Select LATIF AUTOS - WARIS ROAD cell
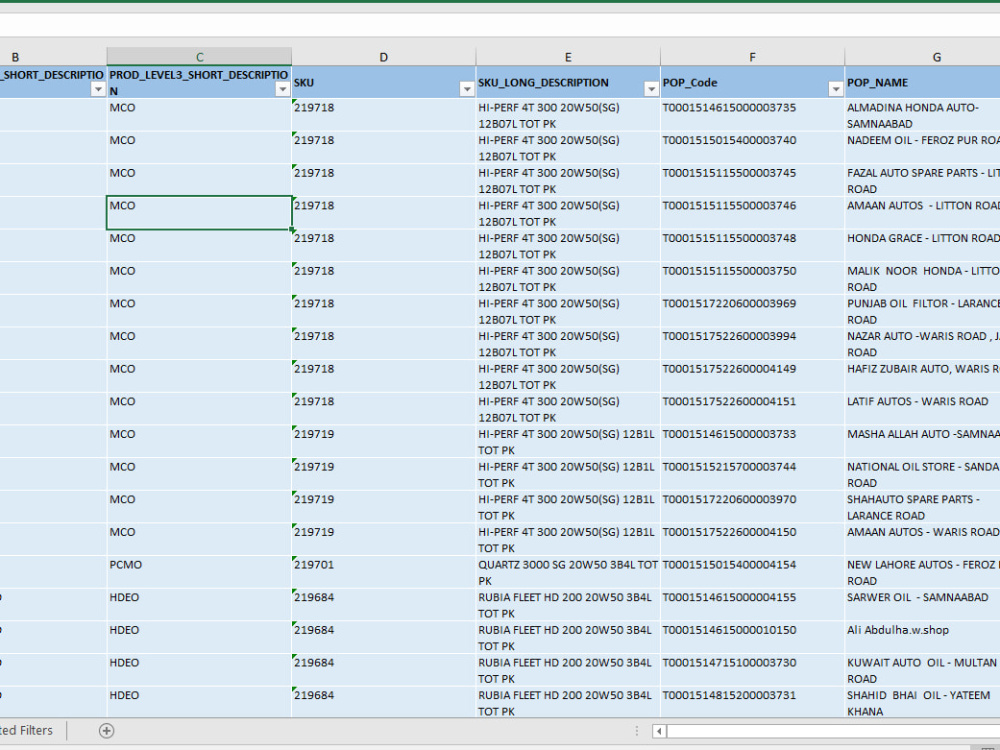This screenshot has height=750, width=1000. coord(923,409)
